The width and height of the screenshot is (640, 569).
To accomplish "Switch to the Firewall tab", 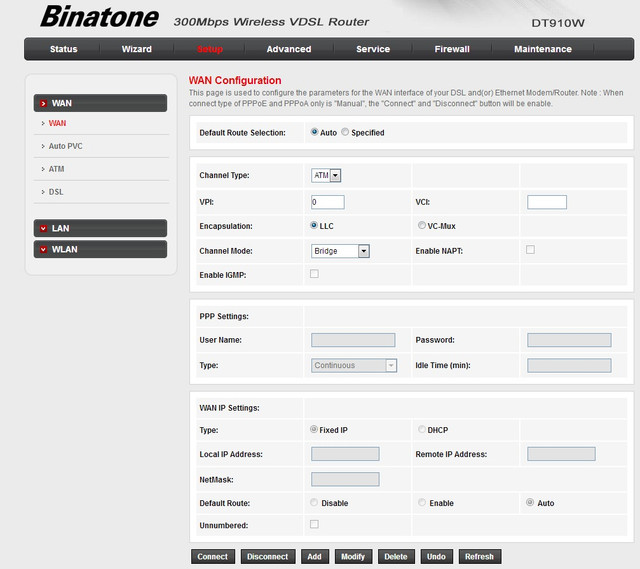I will (452, 49).
